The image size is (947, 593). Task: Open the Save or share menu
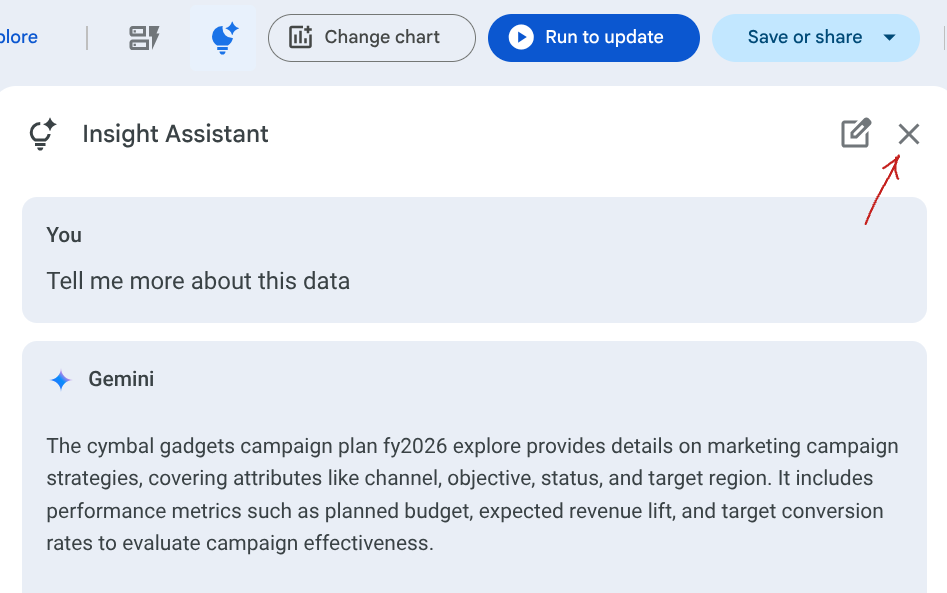click(804, 38)
